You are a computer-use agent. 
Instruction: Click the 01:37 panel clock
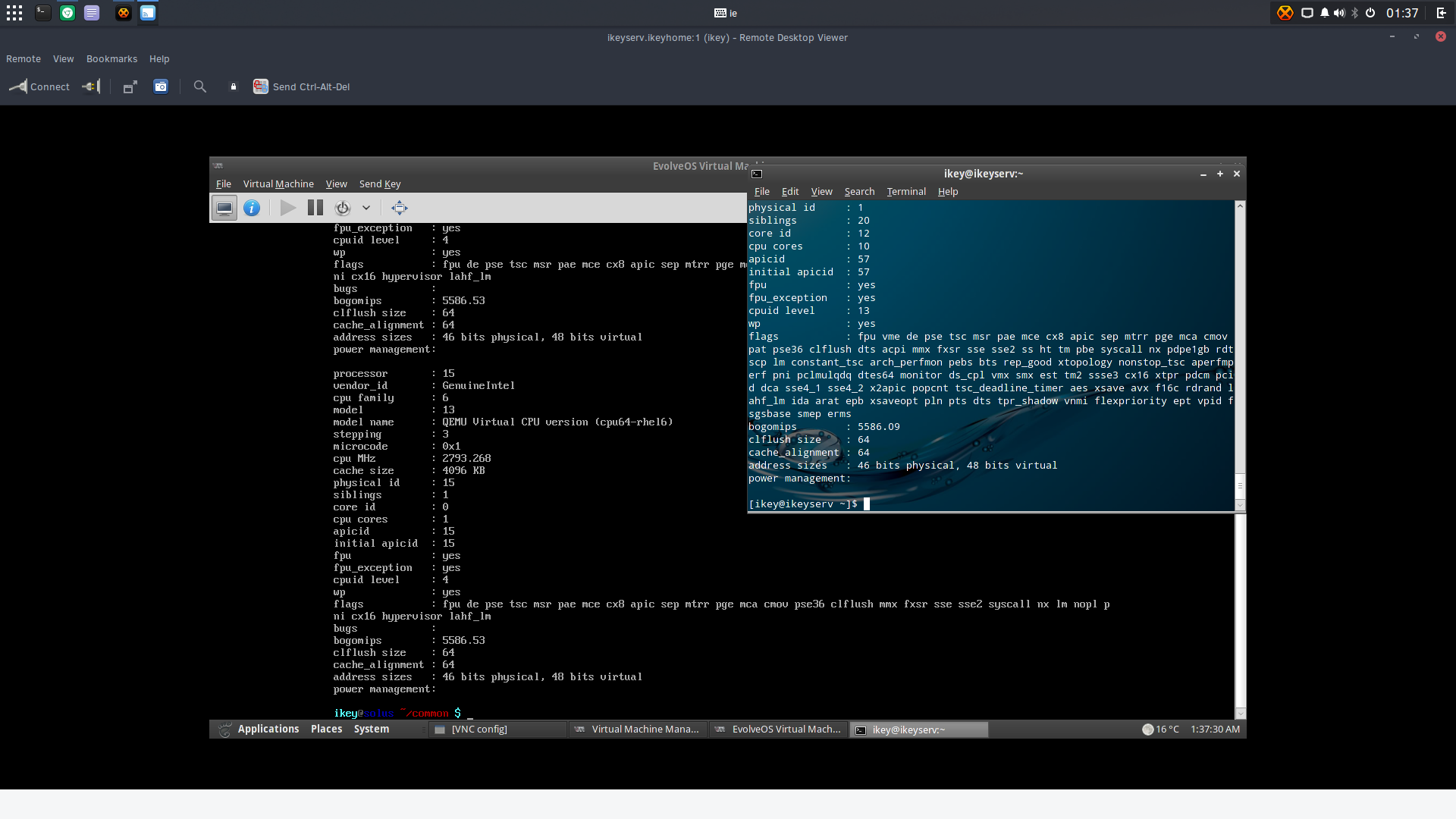[1402, 13]
